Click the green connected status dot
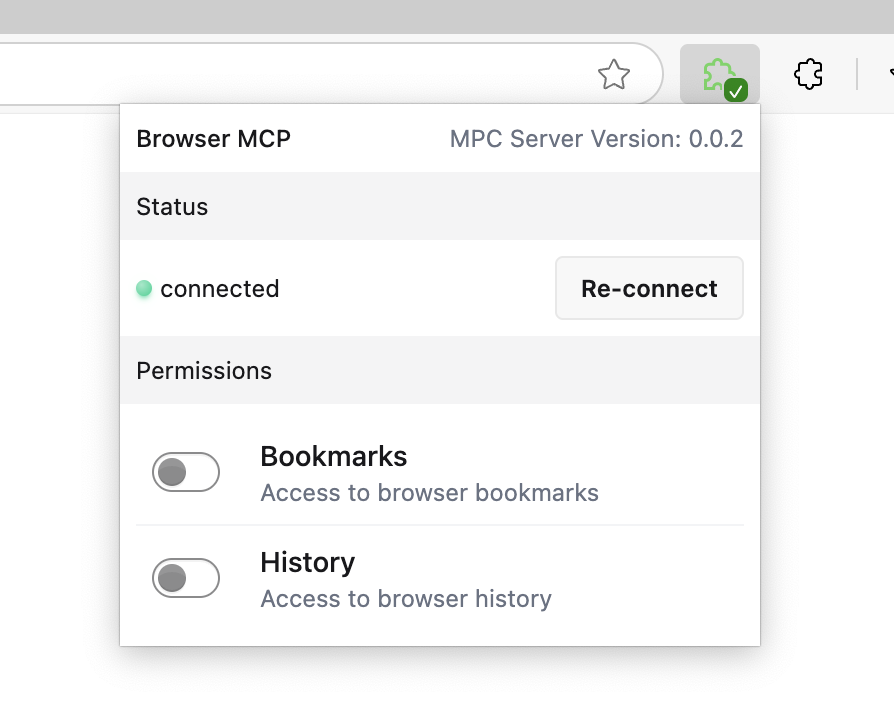This screenshot has height=712, width=894. pos(144,289)
